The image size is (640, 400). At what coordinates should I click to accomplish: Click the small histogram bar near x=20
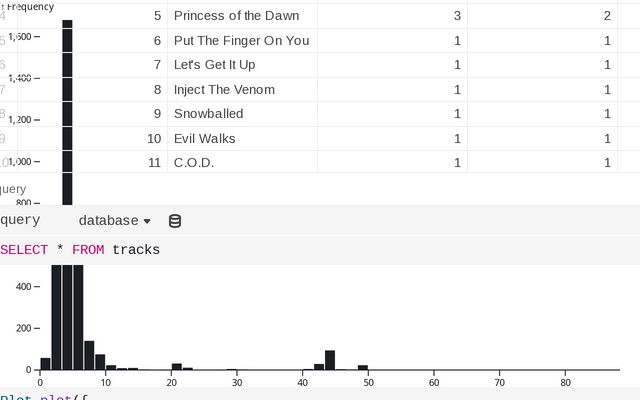pyautogui.click(x=177, y=366)
